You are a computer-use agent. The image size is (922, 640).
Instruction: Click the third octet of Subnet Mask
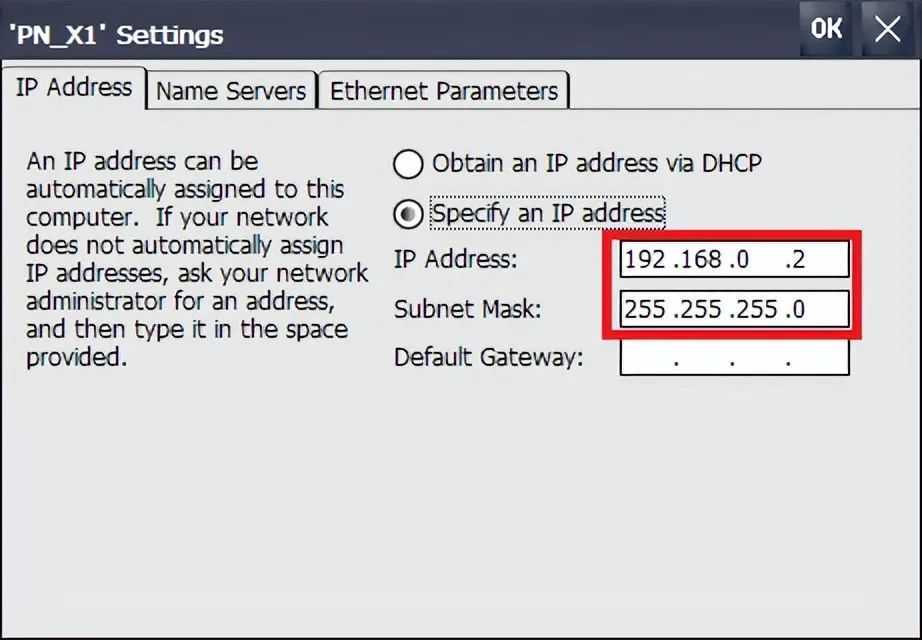pyautogui.click(x=755, y=309)
